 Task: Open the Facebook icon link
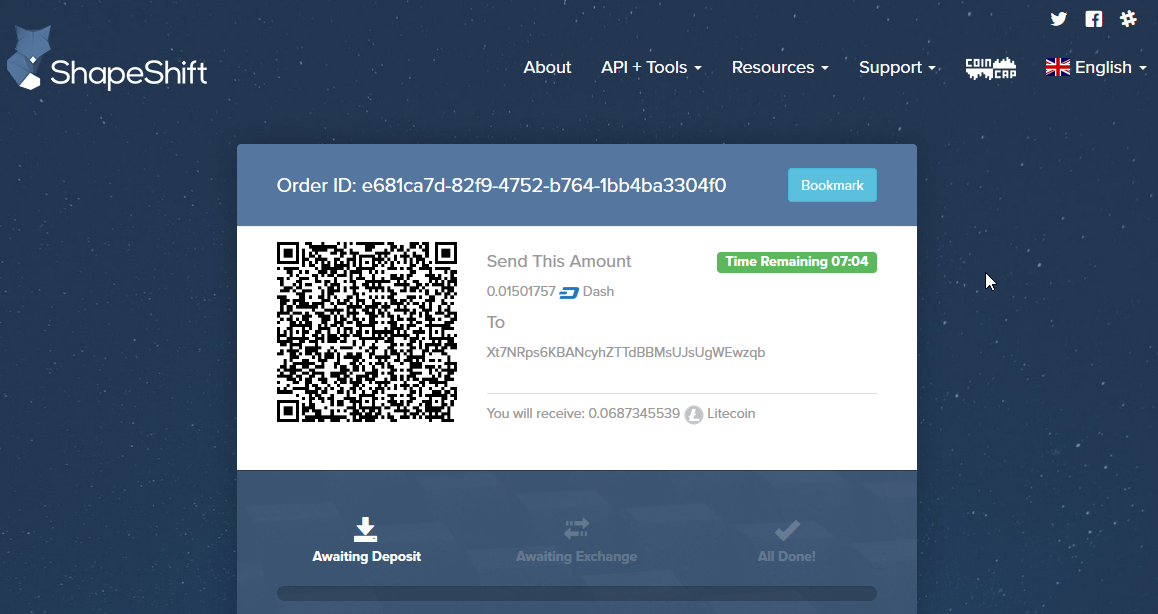click(1094, 19)
